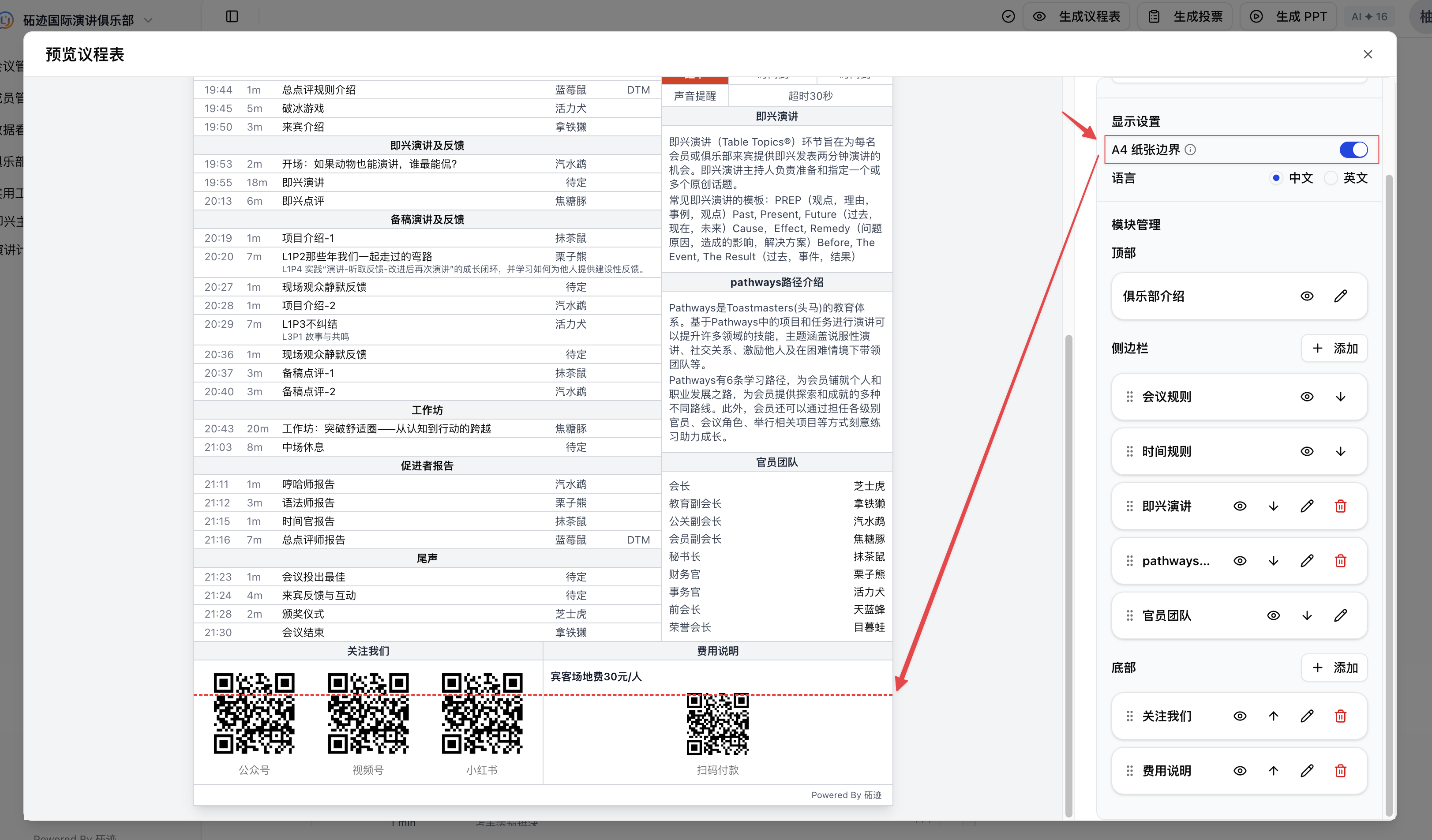Click the 宾客场地费30元/人 text

point(596,676)
